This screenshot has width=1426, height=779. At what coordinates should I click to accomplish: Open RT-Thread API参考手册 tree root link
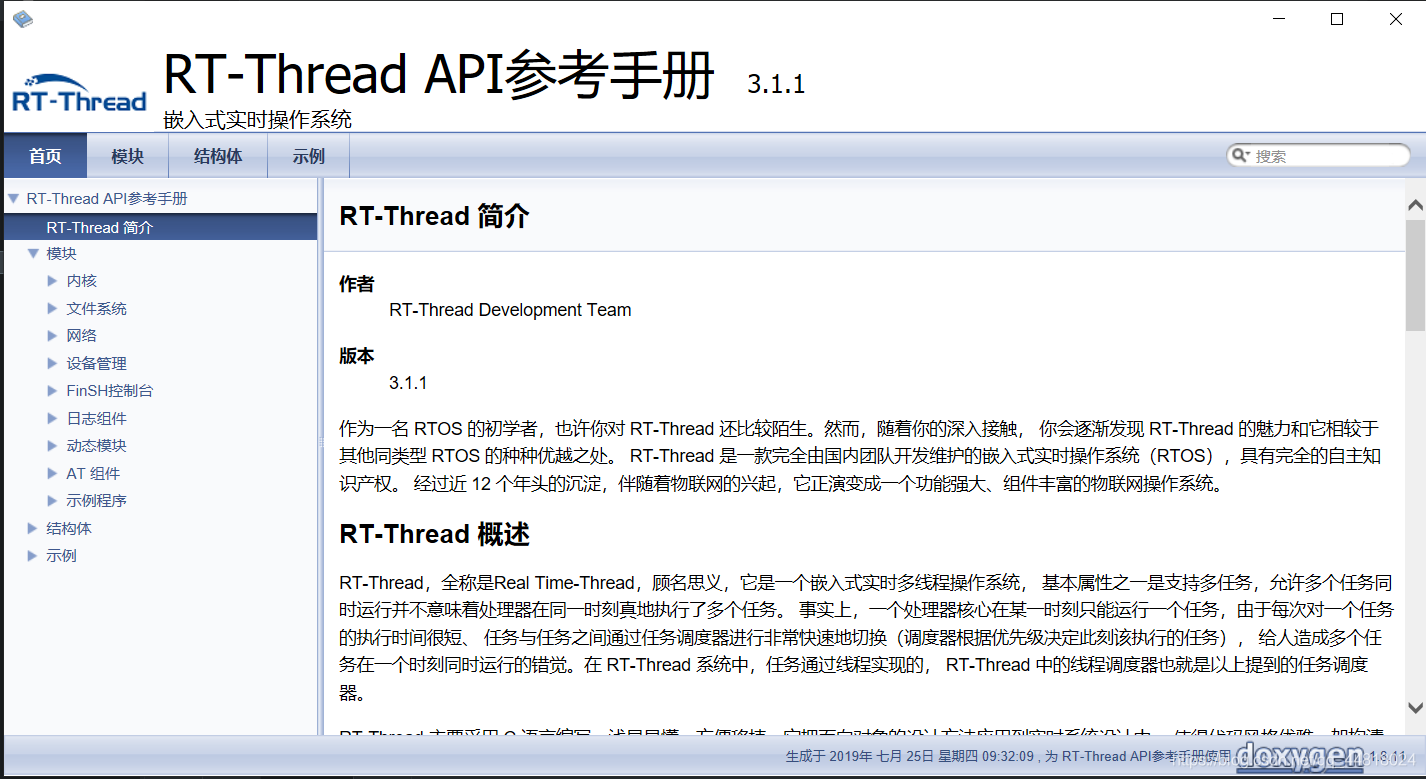107,198
